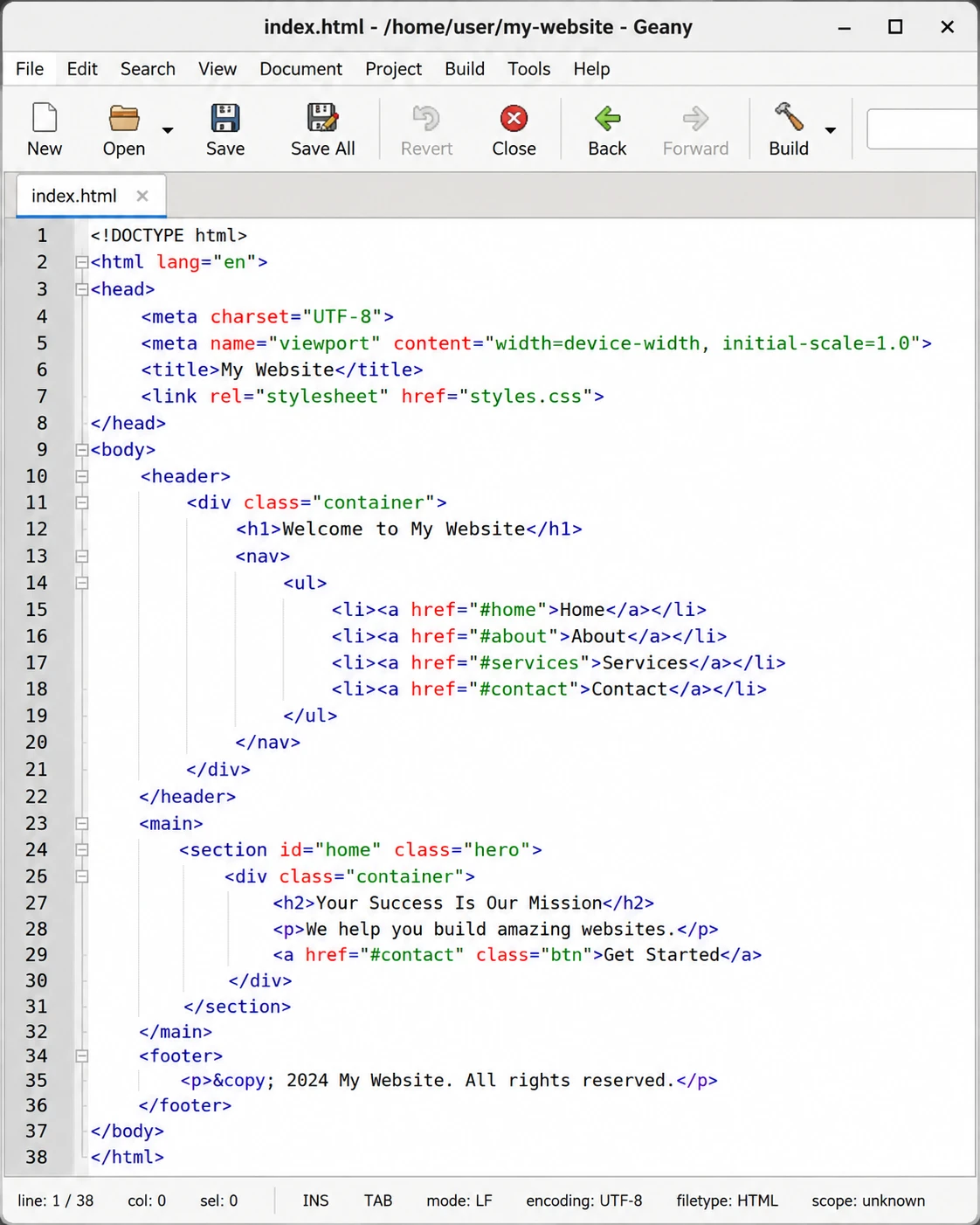Click the Save All toolbar icon
This screenshot has width=980, height=1225.
pyautogui.click(x=322, y=117)
